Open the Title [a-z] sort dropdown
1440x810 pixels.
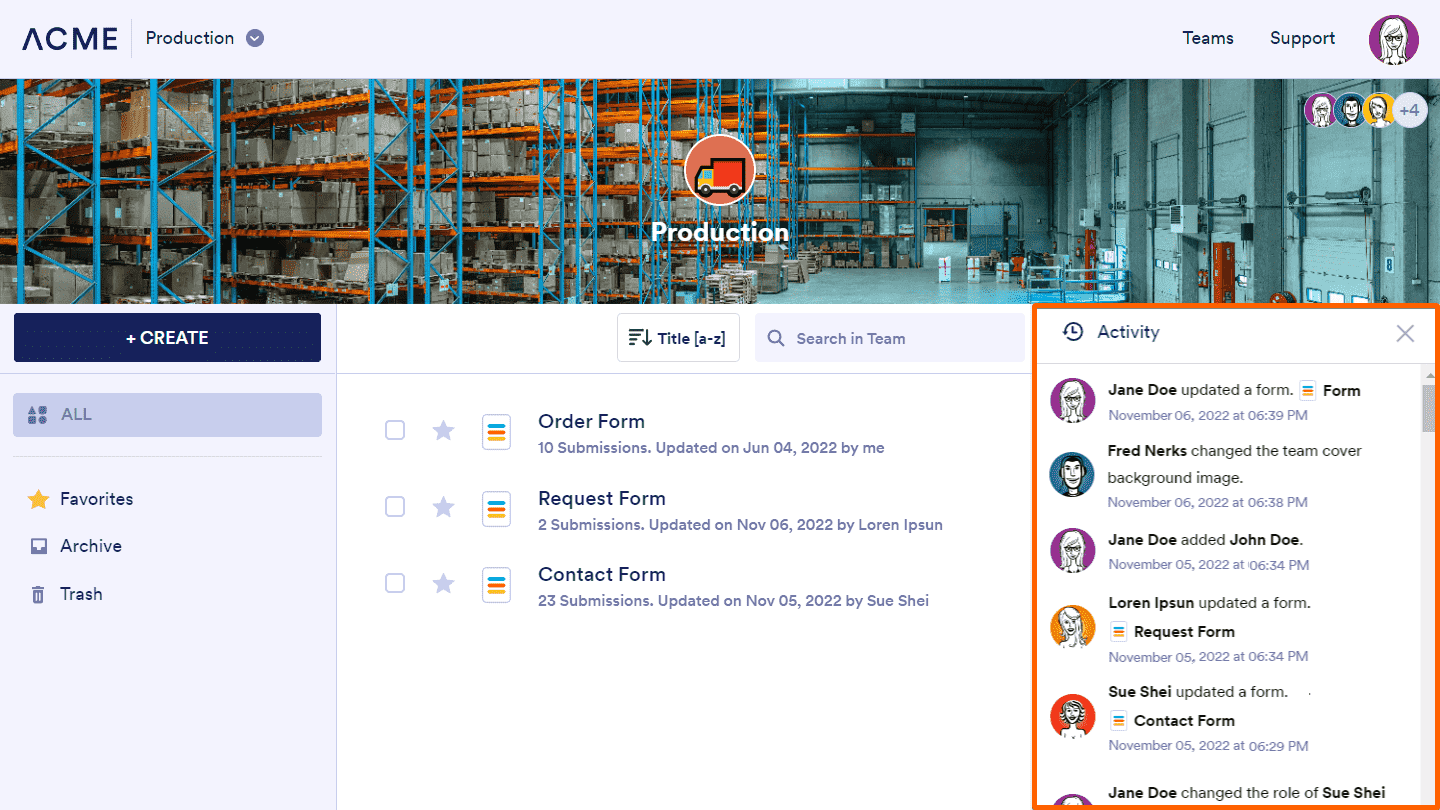coord(678,338)
